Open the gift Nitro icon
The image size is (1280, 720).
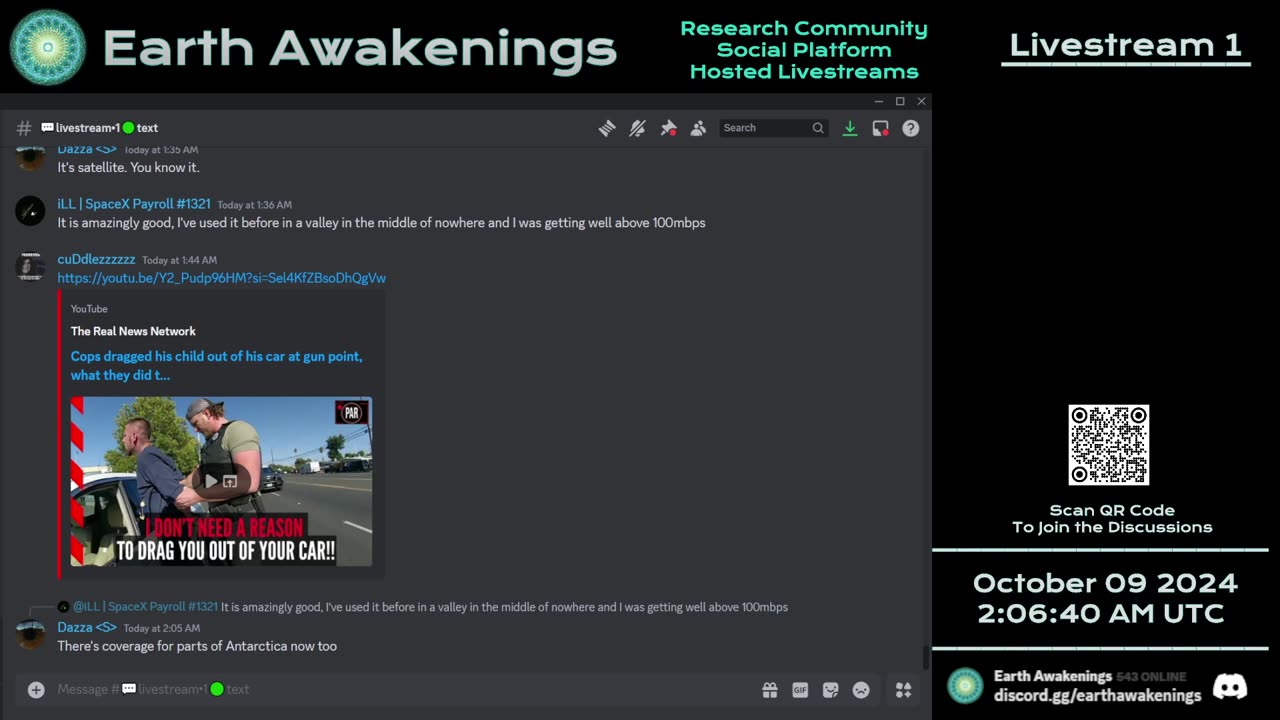769,690
